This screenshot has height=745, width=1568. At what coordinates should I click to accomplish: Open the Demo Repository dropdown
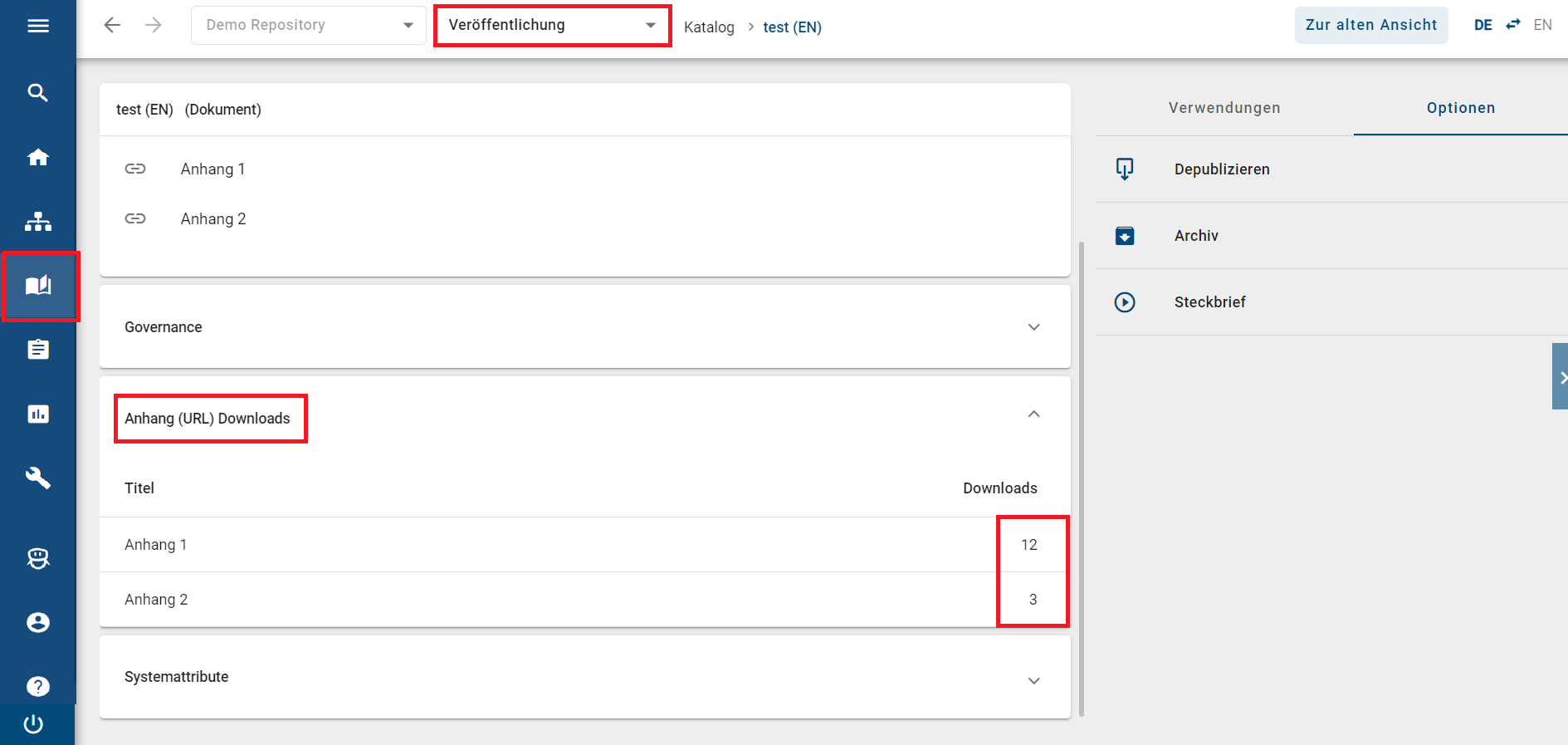click(309, 25)
